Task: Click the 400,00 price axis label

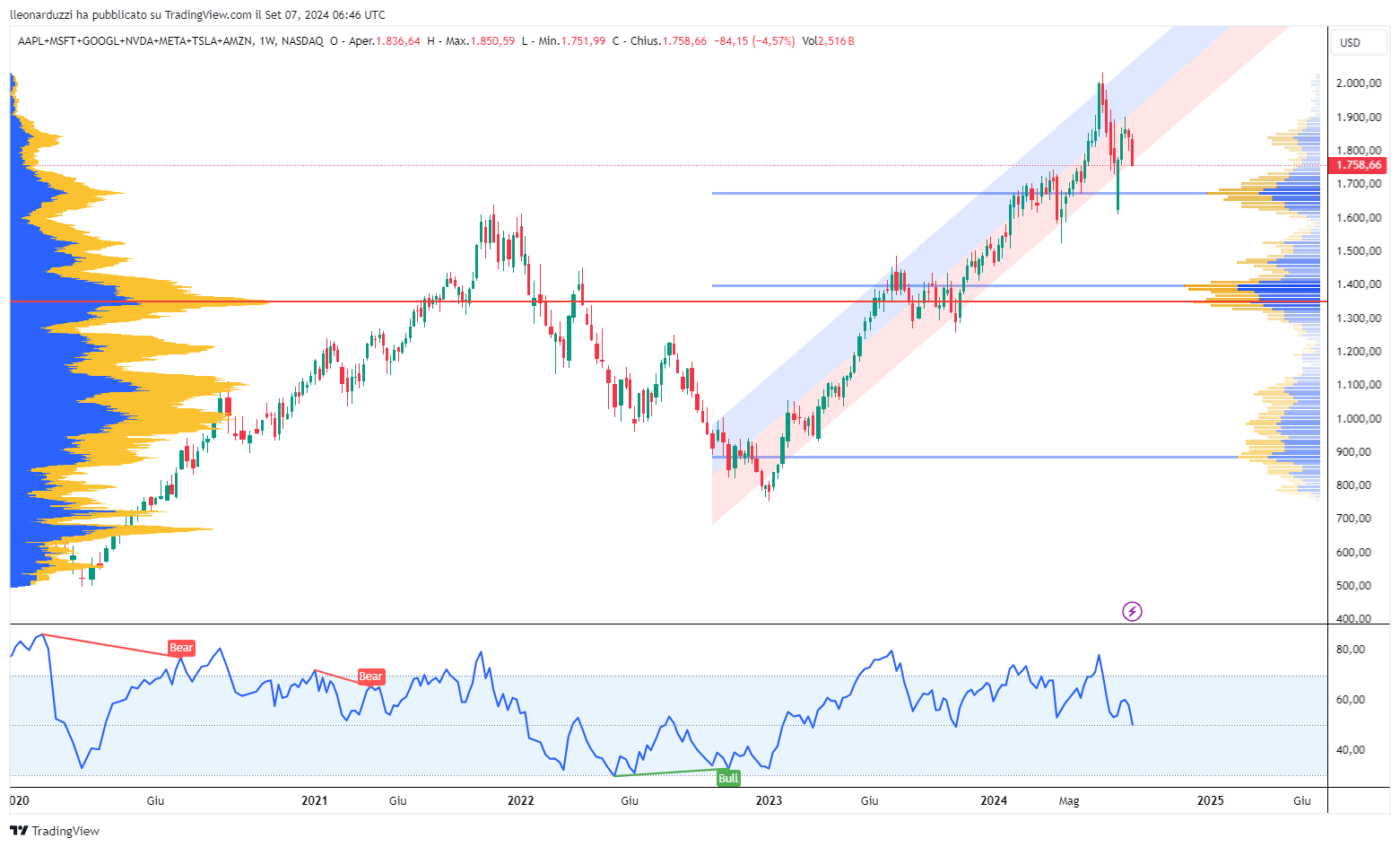Action: pyautogui.click(x=1353, y=619)
